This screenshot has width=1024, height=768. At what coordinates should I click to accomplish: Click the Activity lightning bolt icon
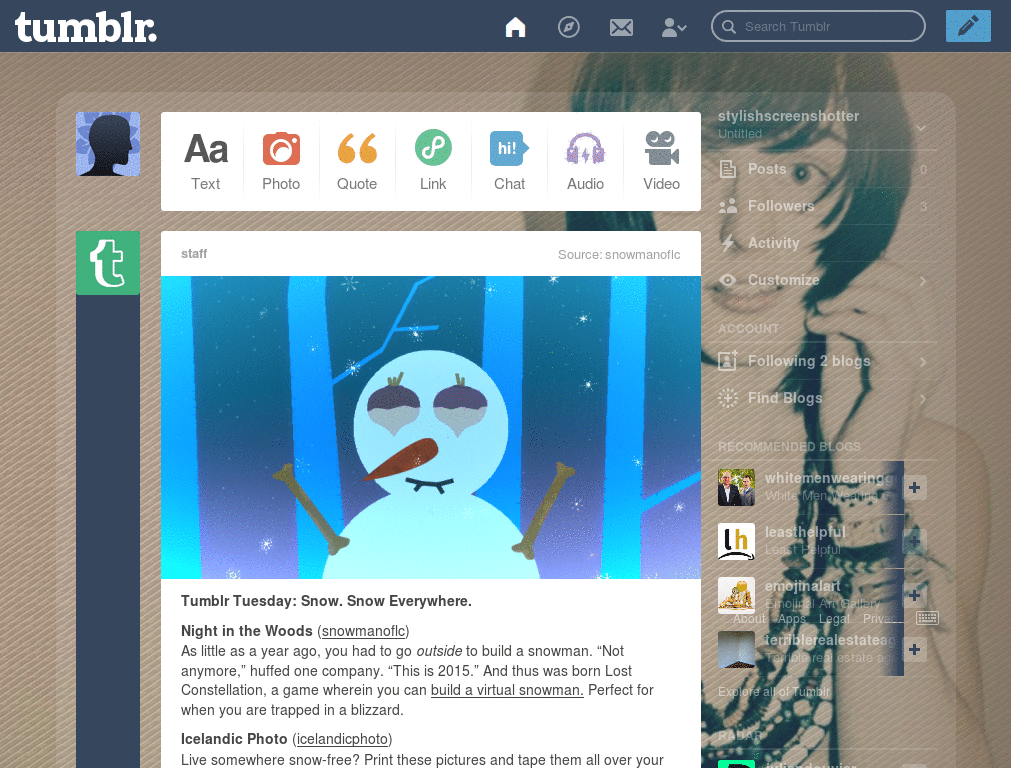[728, 243]
